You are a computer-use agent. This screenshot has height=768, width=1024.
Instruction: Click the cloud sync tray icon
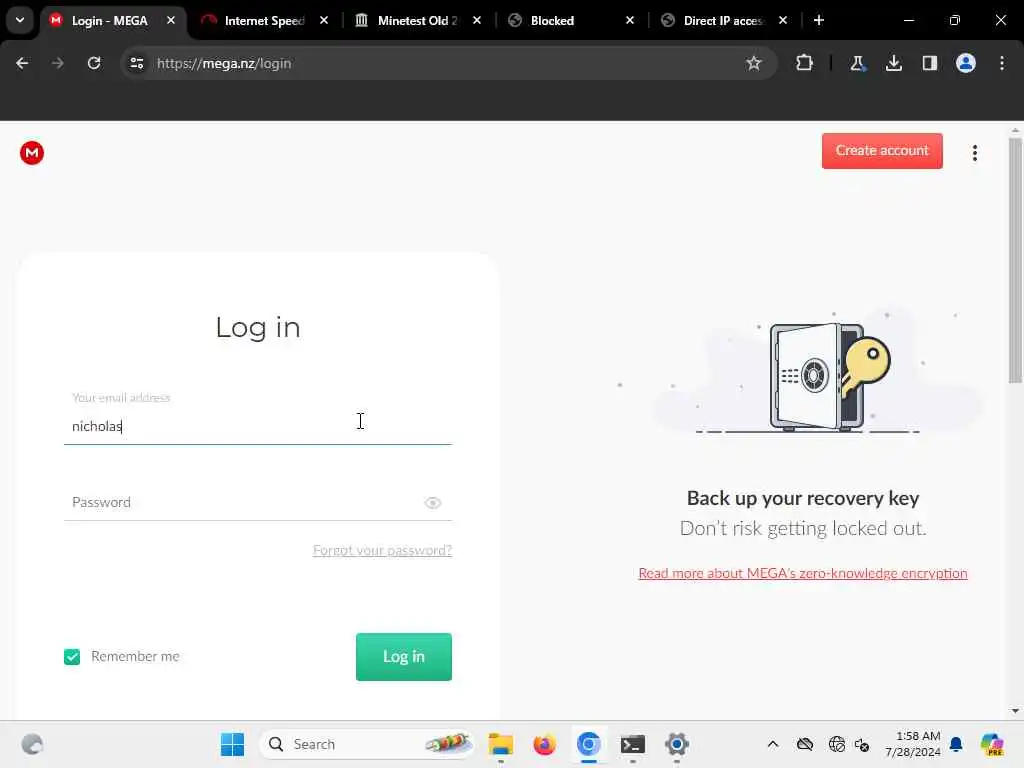(805, 744)
